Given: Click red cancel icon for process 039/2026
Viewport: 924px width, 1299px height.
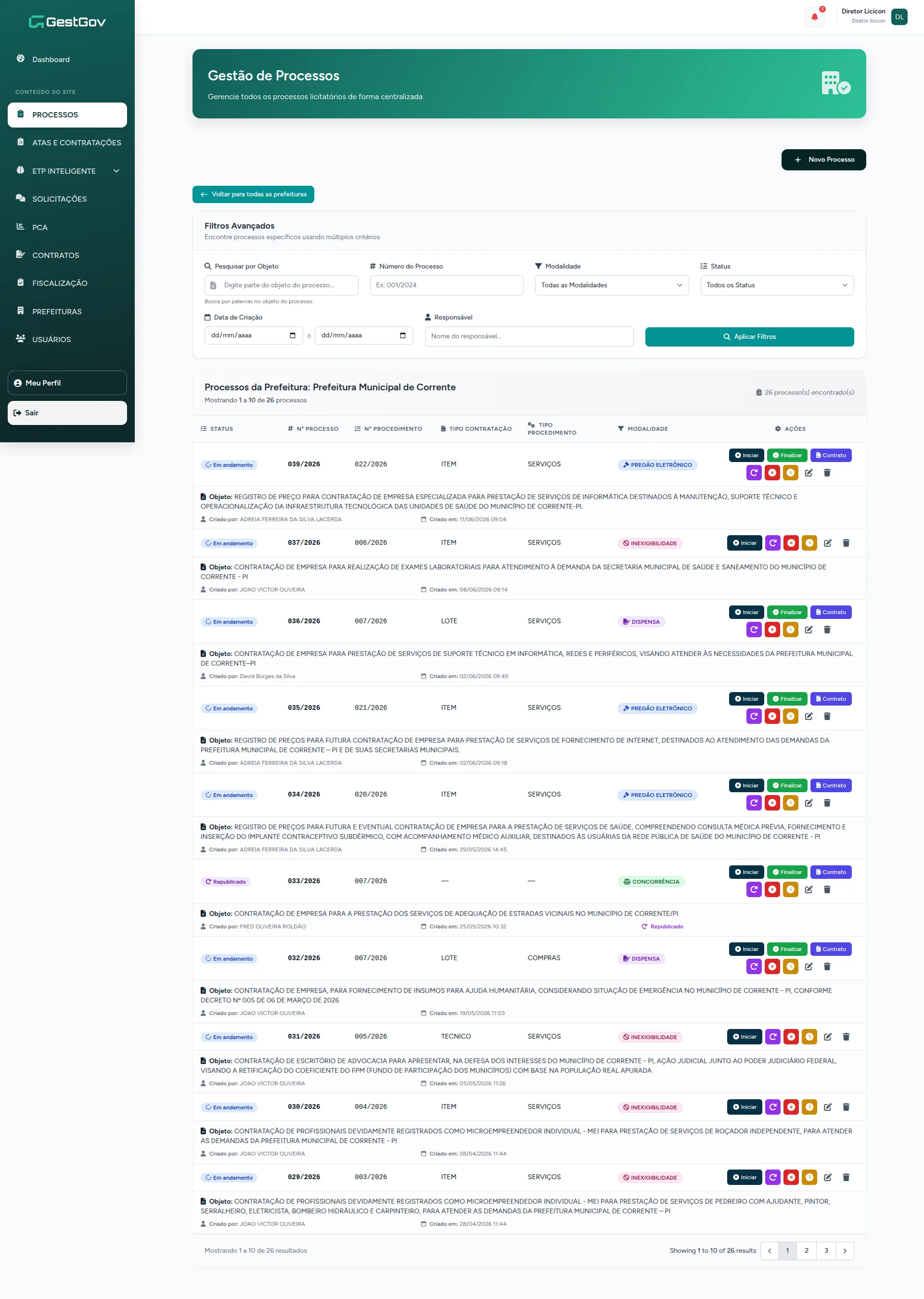Looking at the screenshot, I should [772, 472].
